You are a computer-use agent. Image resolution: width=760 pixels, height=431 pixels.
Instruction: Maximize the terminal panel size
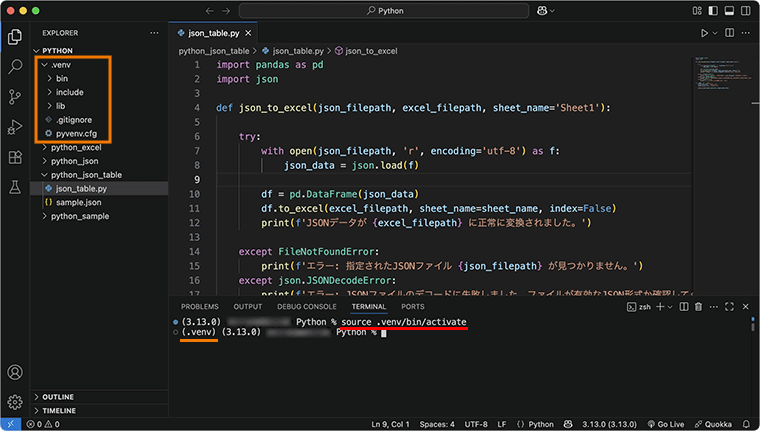[729, 307]
